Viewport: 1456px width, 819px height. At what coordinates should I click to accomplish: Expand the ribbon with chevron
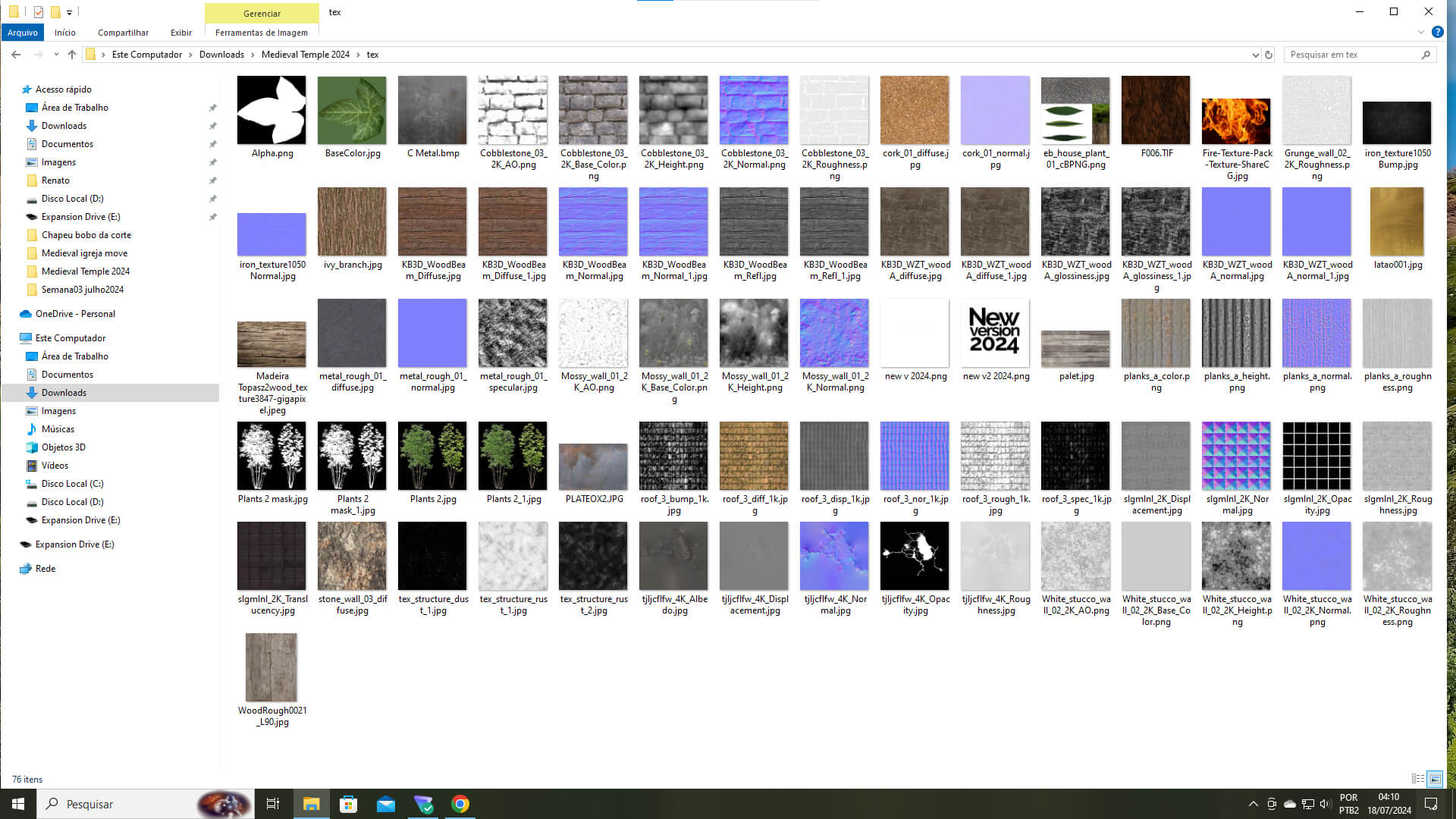[x=1420, y=33]
